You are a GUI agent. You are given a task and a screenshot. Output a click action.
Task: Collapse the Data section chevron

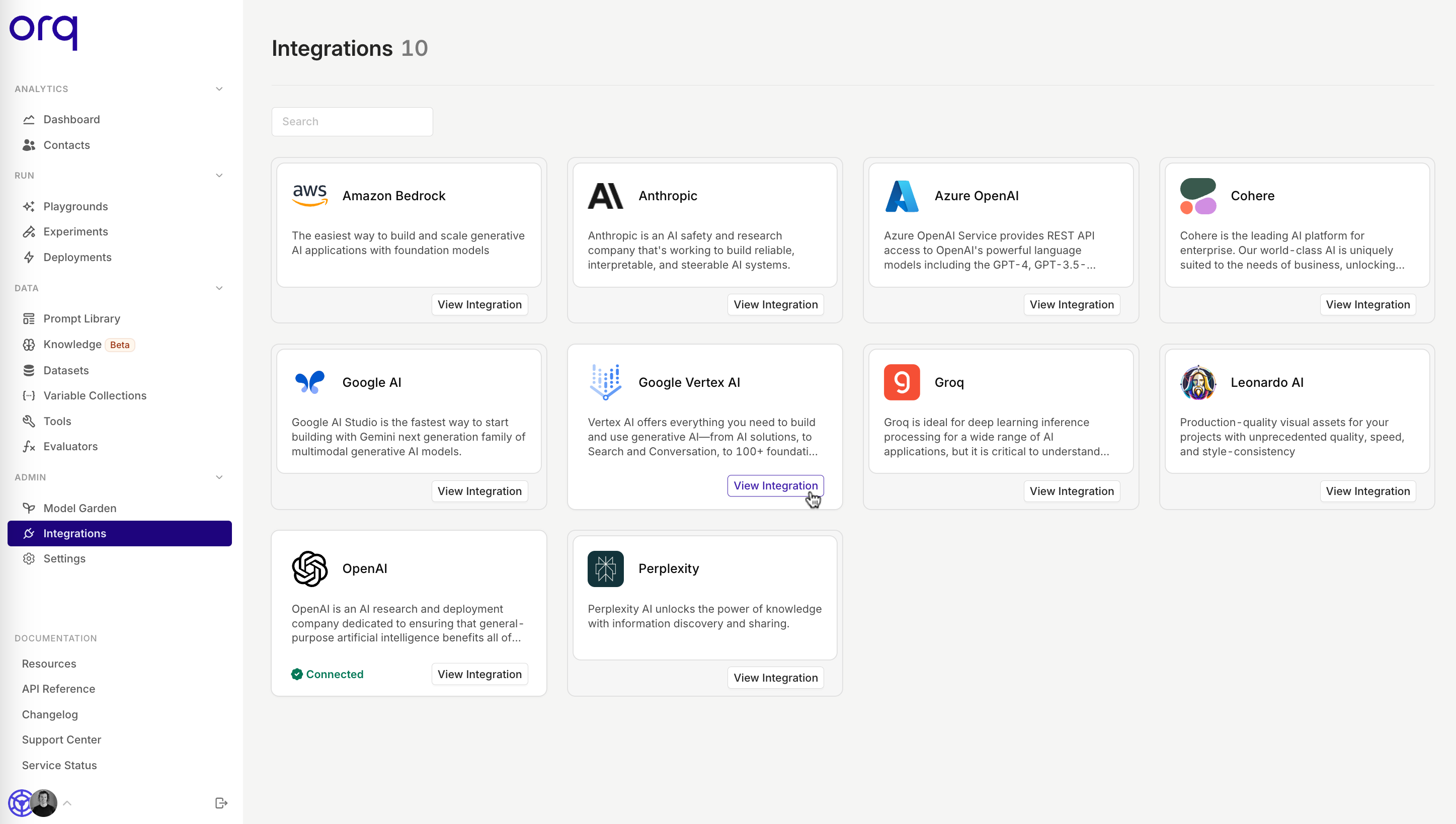(x=219, y=288)
